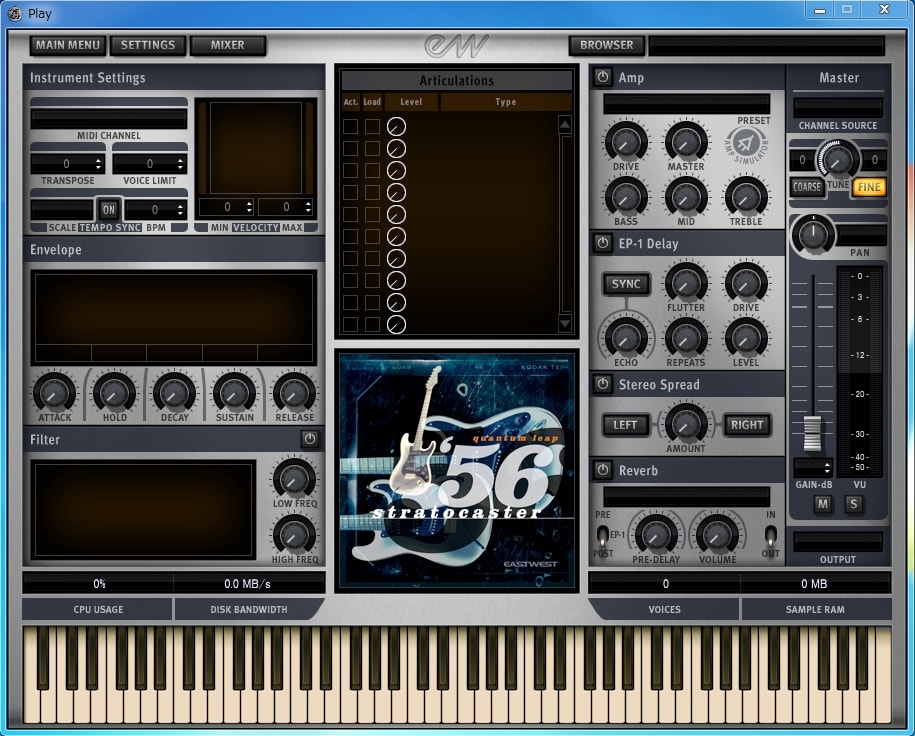Click the '56 Stratocaster artwork thumbnail

[457, 470]
